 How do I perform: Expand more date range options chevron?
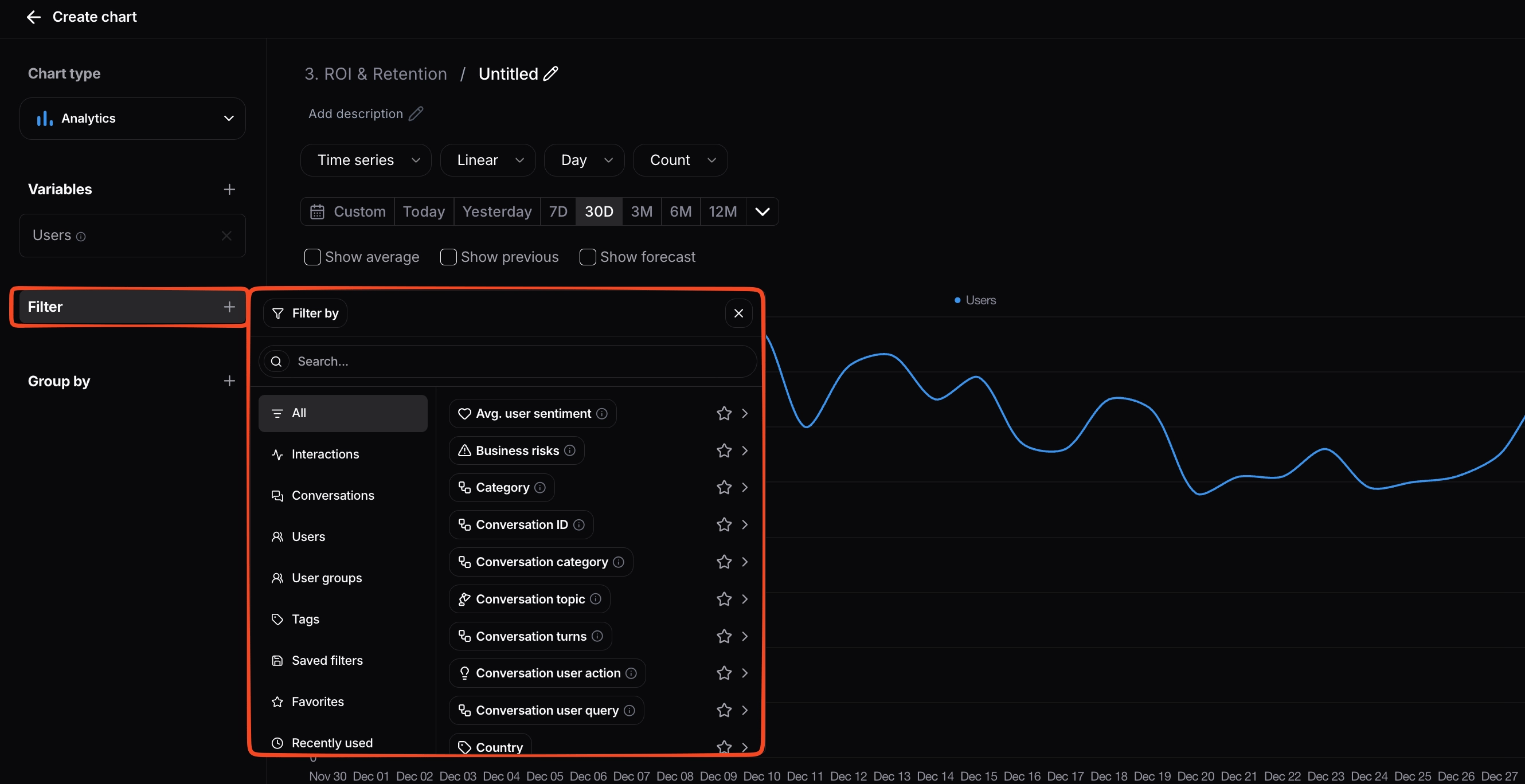(762, 211)
